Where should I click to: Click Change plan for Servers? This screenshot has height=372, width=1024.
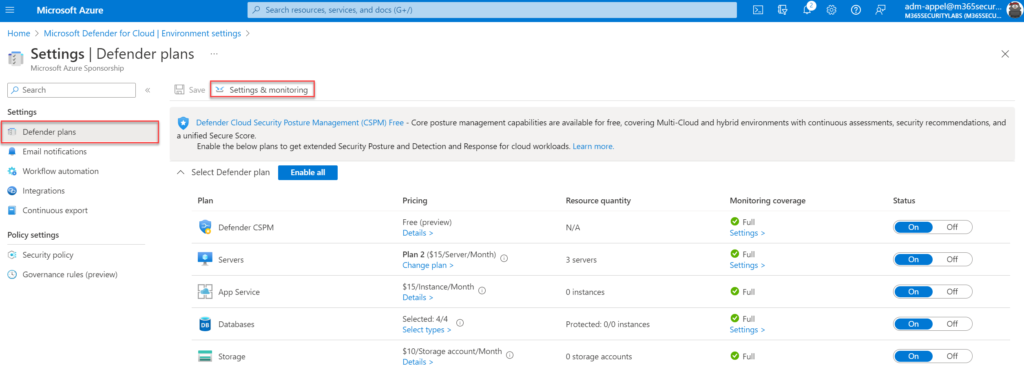point(428,266)
